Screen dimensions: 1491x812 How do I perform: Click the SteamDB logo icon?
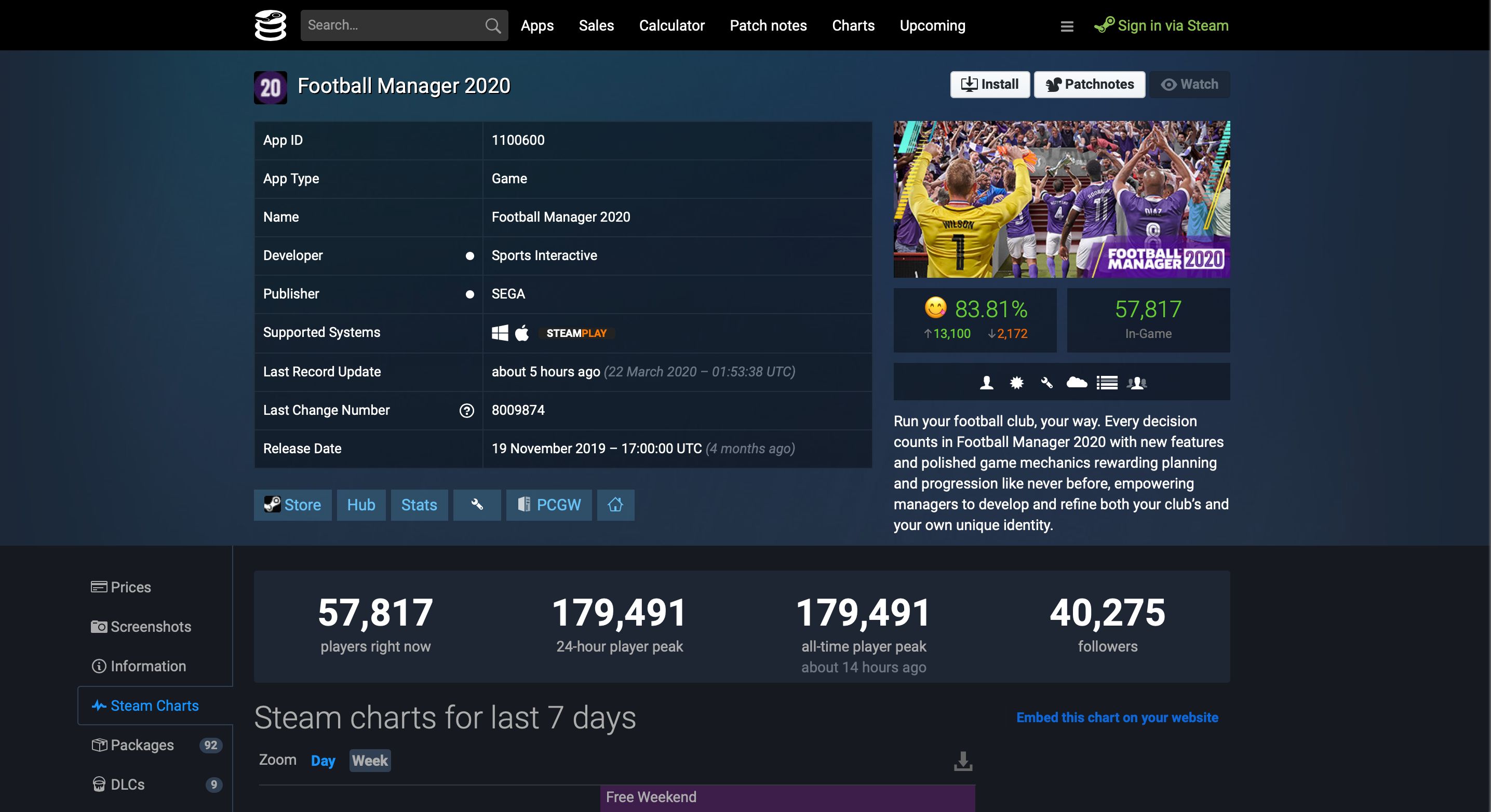pos(270,25)
